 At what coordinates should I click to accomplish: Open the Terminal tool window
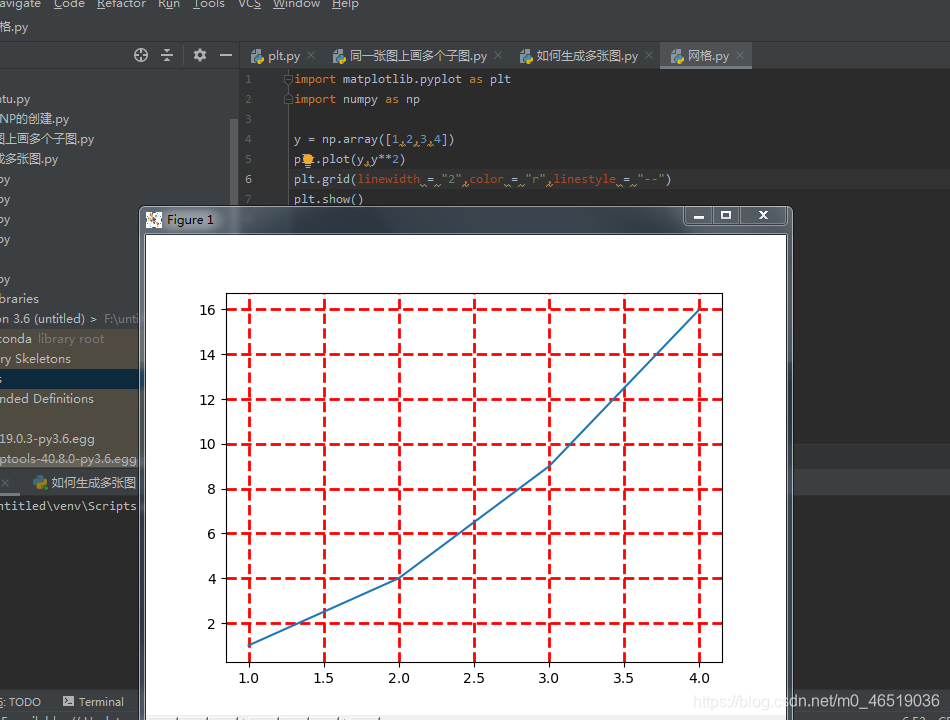click(93, 701)
